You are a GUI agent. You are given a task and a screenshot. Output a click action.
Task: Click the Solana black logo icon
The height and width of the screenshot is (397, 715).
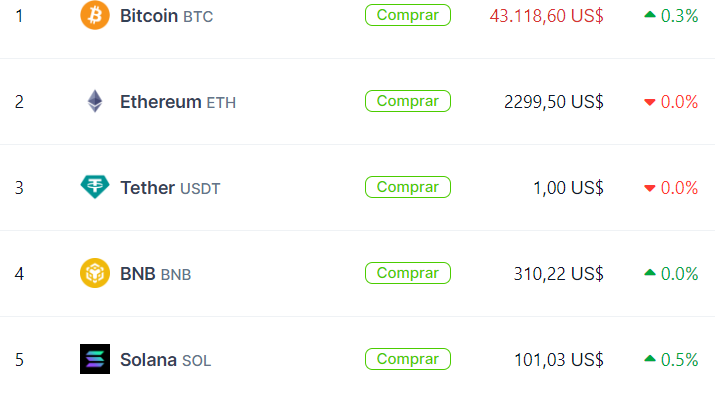(x=95, y=359)
